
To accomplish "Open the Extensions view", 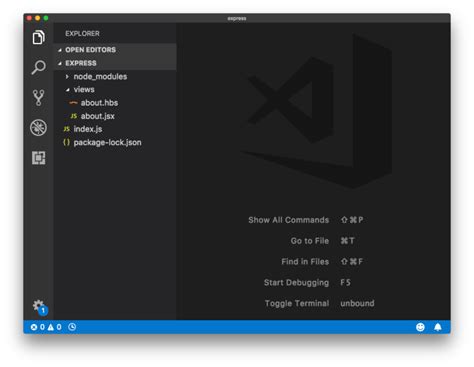I will click(x=39, y=158).
